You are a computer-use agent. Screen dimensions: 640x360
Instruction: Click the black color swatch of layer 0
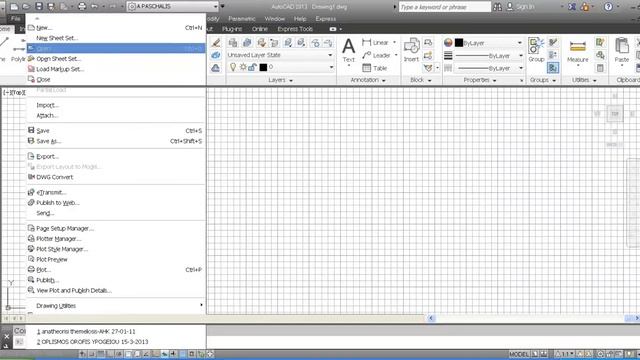coord(263,67)
